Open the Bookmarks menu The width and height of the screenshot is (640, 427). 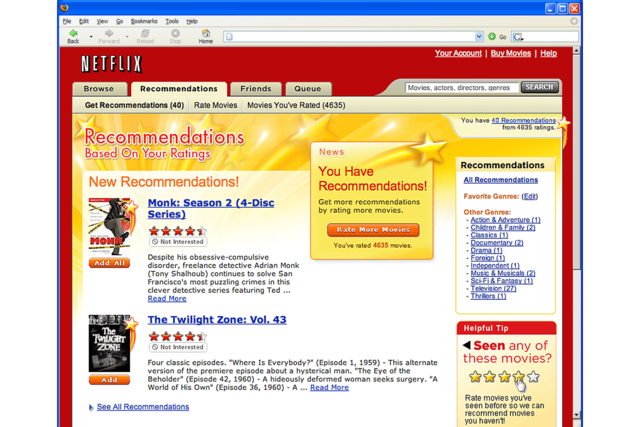tap(144, 21)
